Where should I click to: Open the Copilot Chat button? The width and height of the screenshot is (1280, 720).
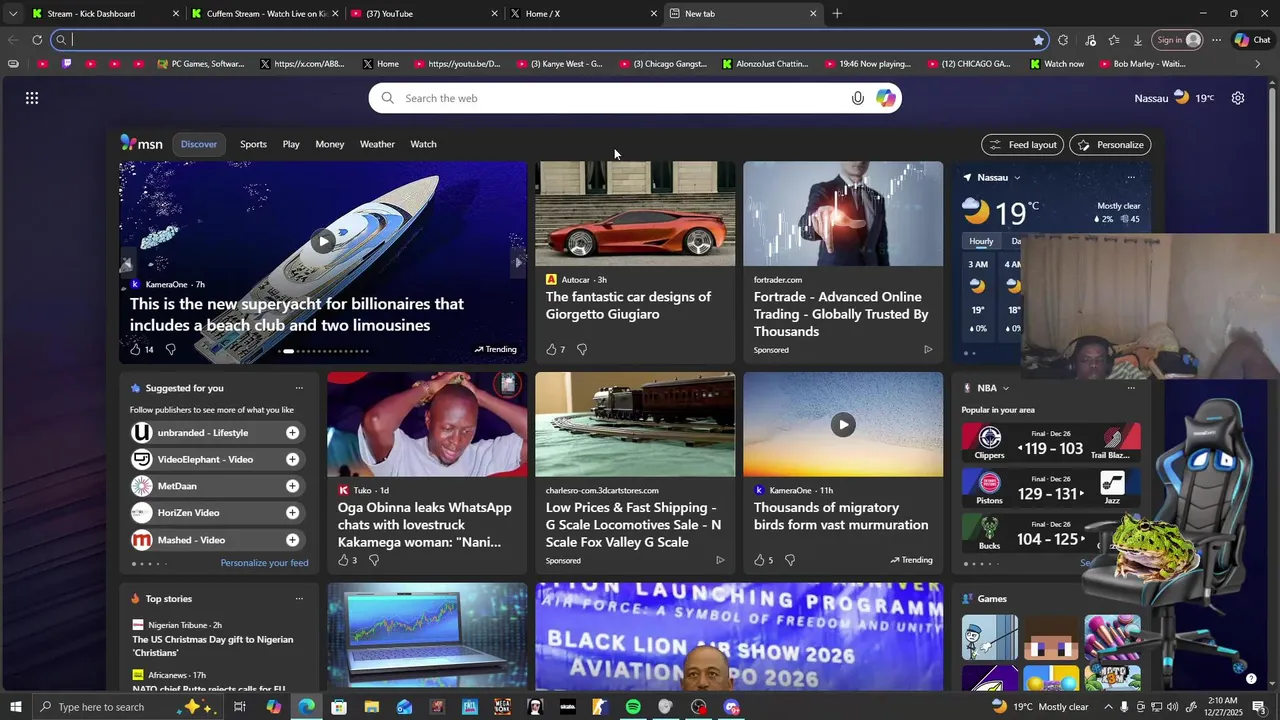pyautogui.click(x=1252, y=40)
